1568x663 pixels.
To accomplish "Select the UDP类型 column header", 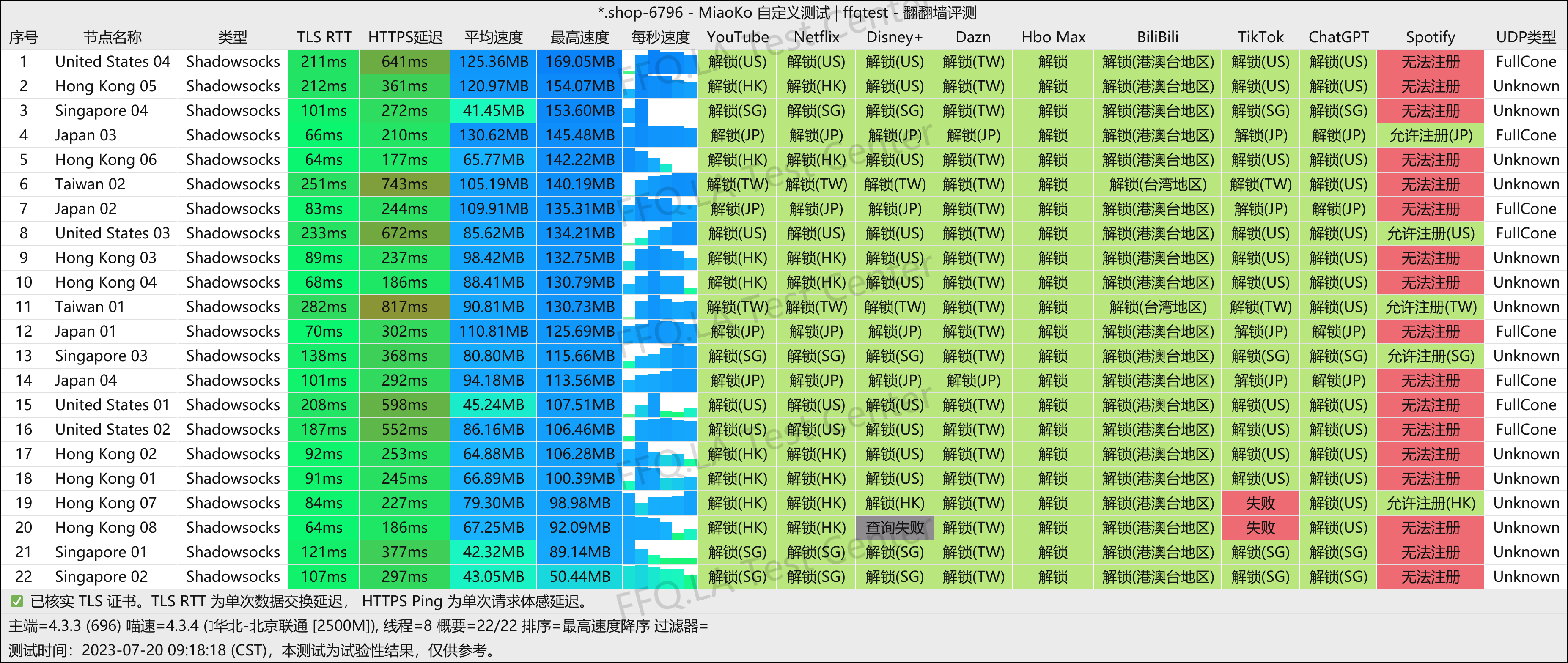I will tap(1525, 37).
